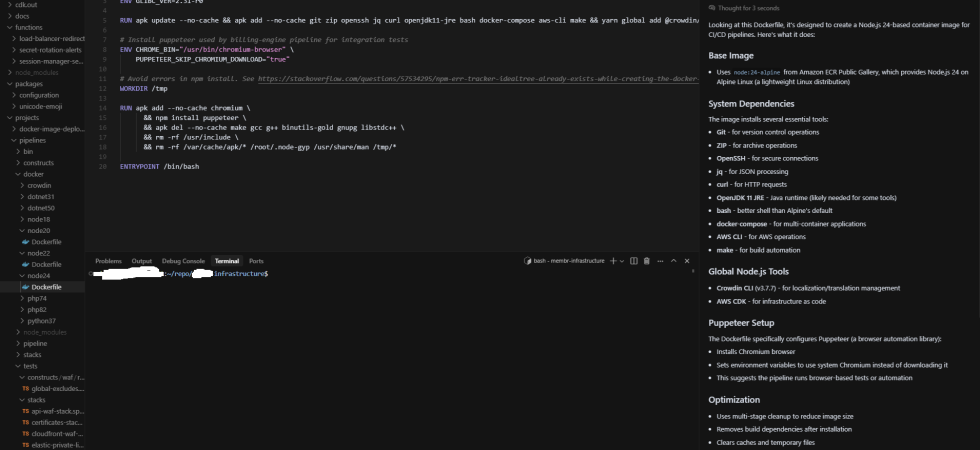Screen dimensions: 980x450
Task: Click the Split Terminal icon
Action: pyautogui.click(x=634, y=261)
